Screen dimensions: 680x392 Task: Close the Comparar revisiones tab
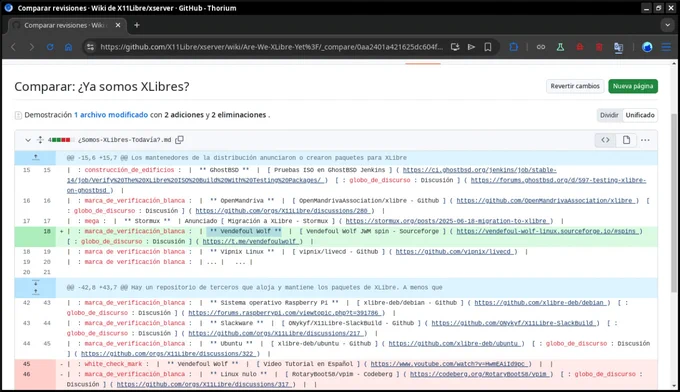click(x=118, y=25)
